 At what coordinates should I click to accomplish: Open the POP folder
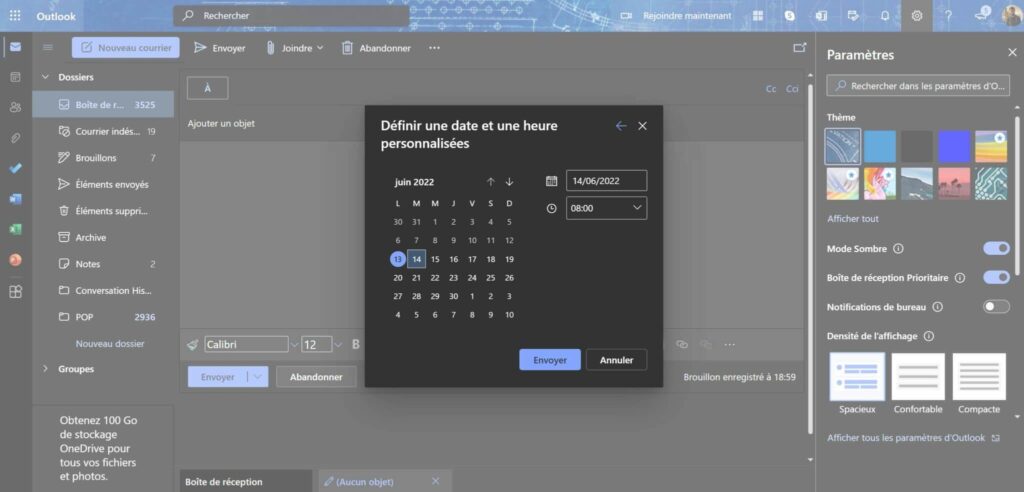[x=103, y=317]
